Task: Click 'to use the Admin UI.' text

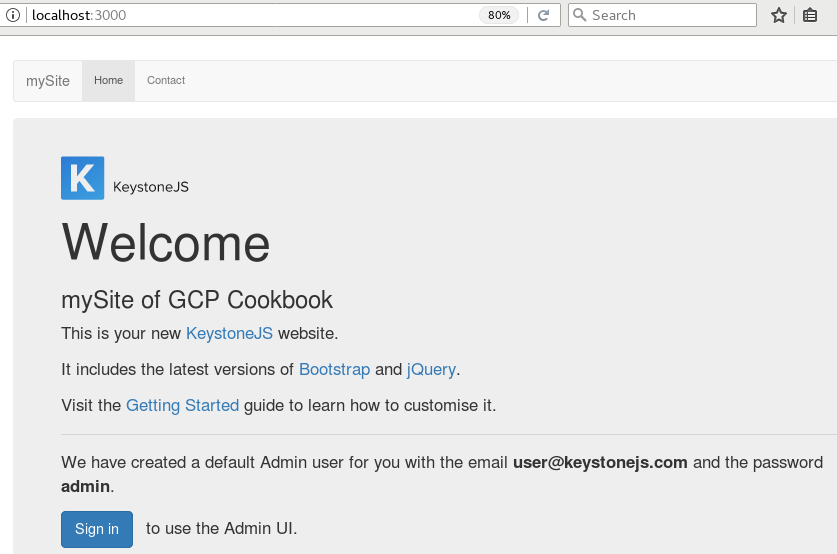Action: 222,528
